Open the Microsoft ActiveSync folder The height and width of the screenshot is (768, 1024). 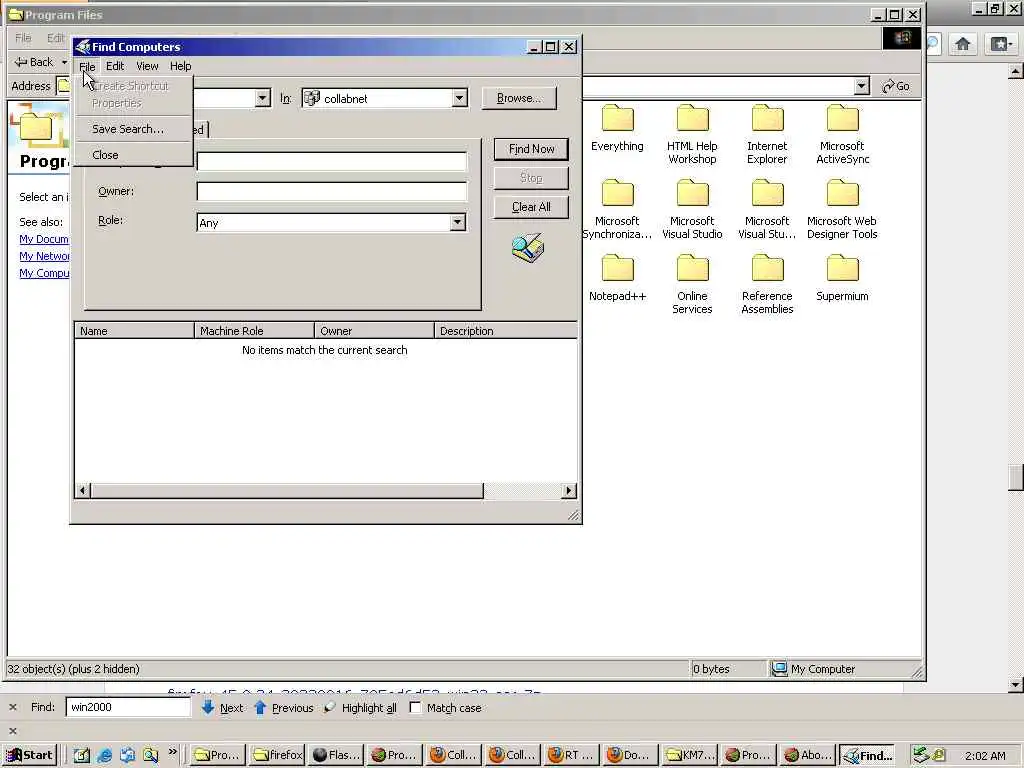842,135
